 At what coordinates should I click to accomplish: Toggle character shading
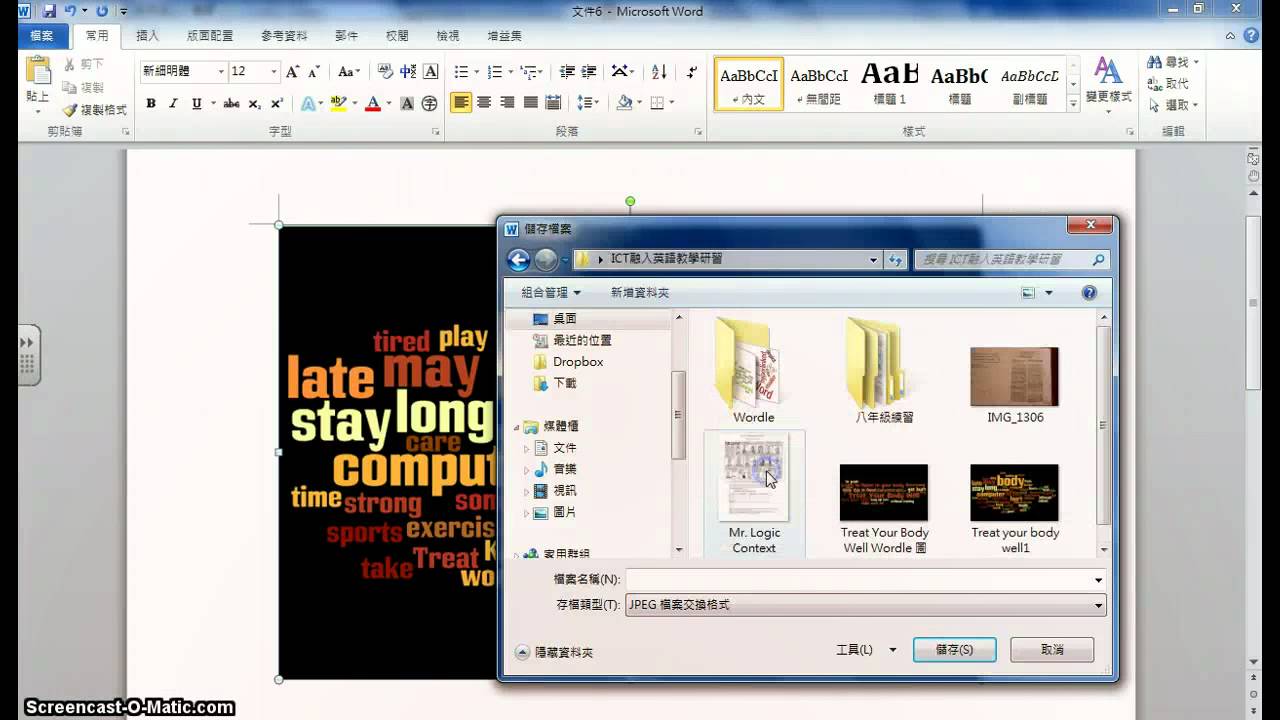(x=407, y=103)
